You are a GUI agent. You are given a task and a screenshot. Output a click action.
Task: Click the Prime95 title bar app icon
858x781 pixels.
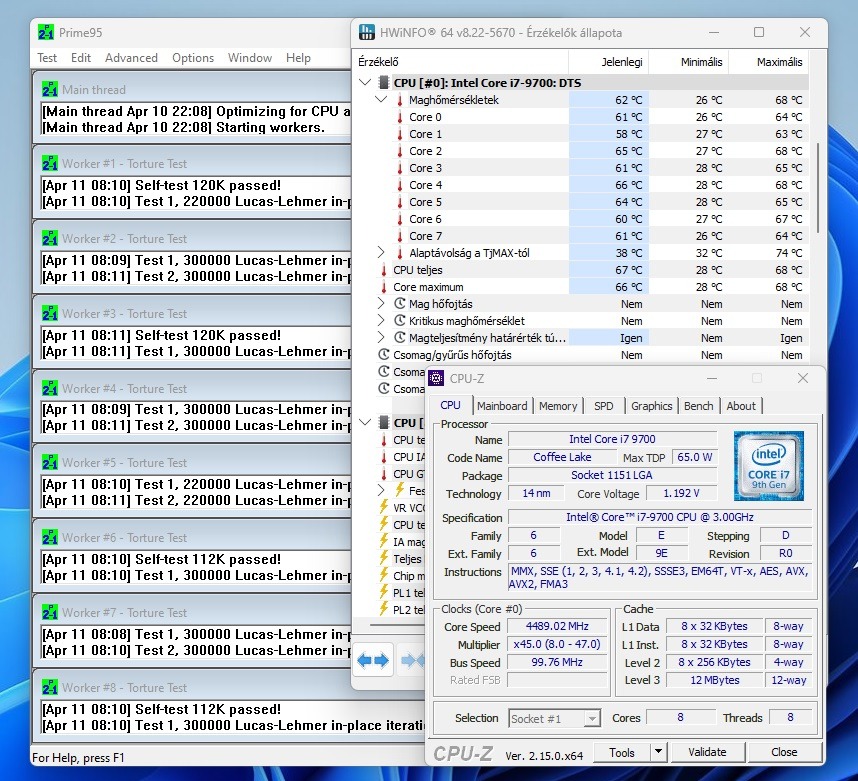46,32
